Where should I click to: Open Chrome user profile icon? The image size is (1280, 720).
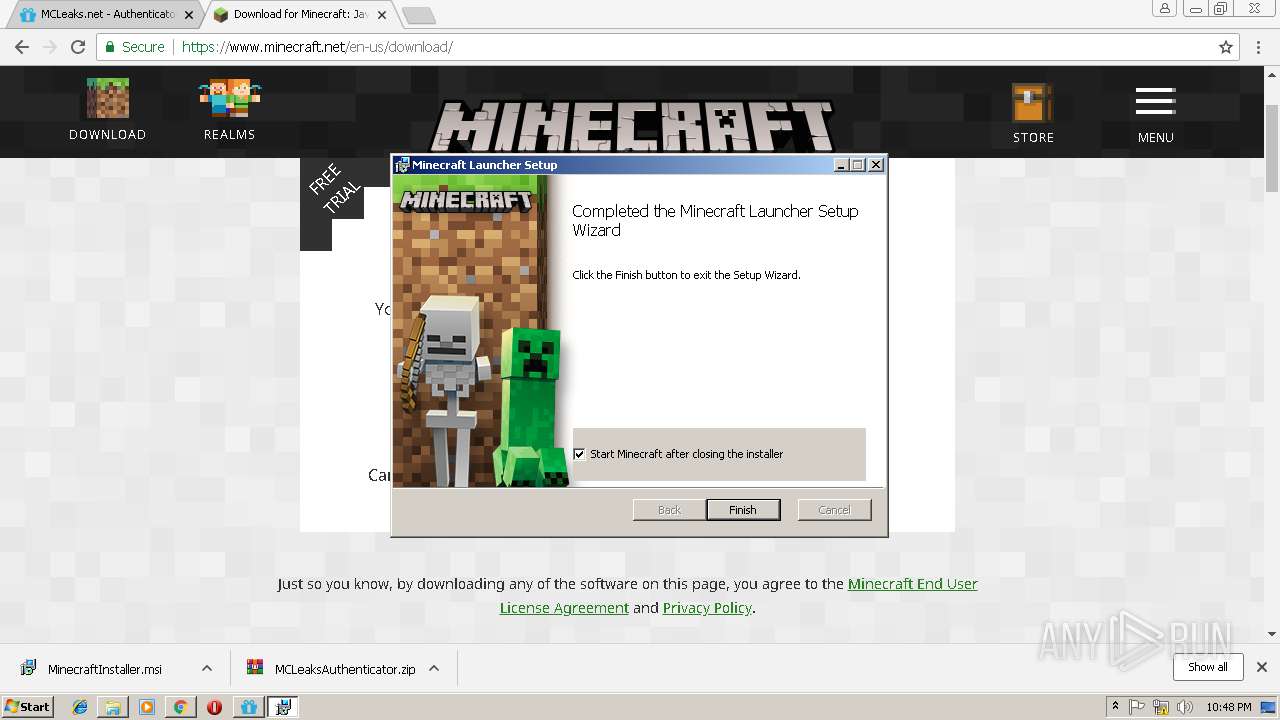[1165, 8]
